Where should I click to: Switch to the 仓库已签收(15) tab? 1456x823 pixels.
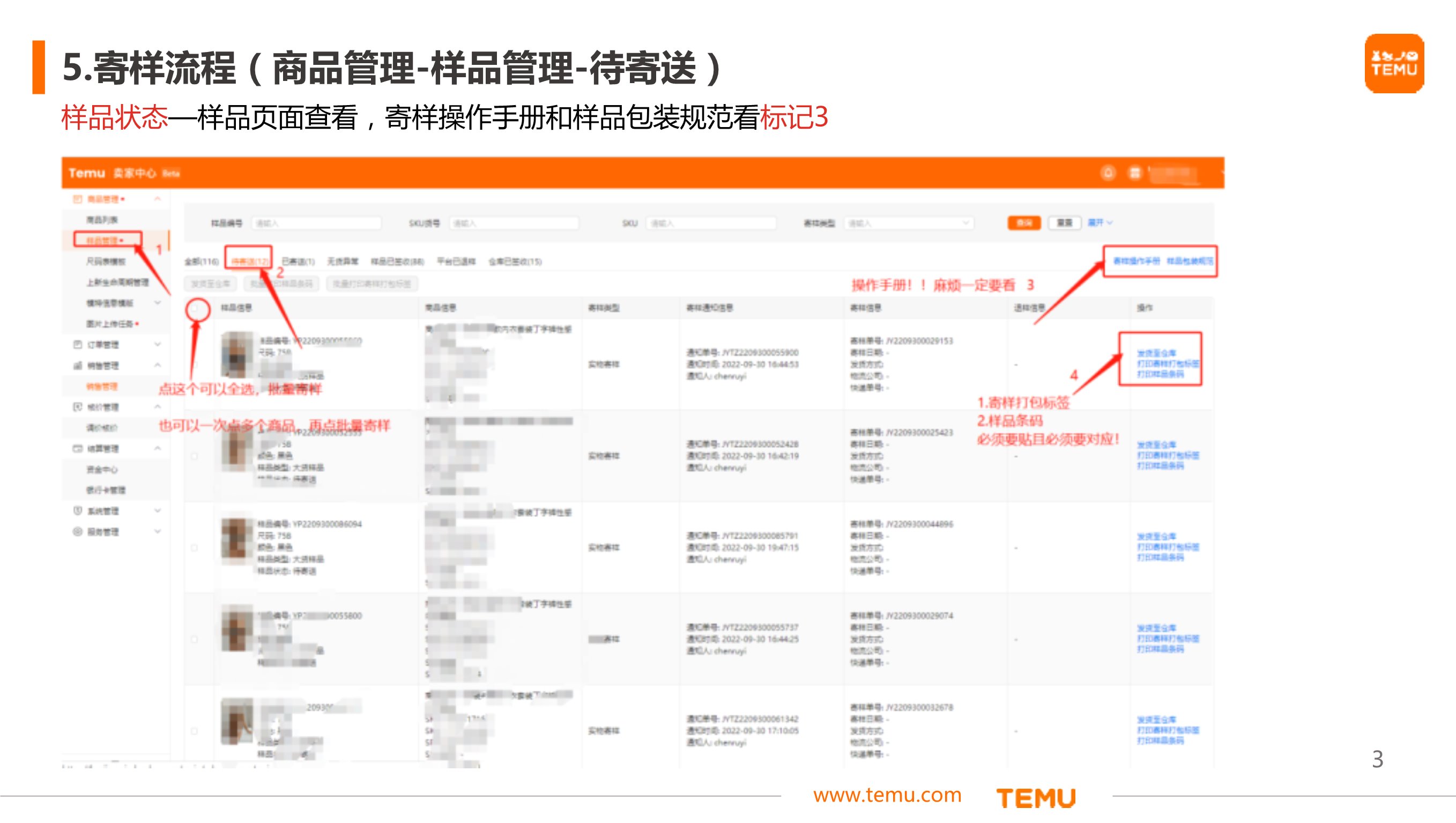coord(515,262)
